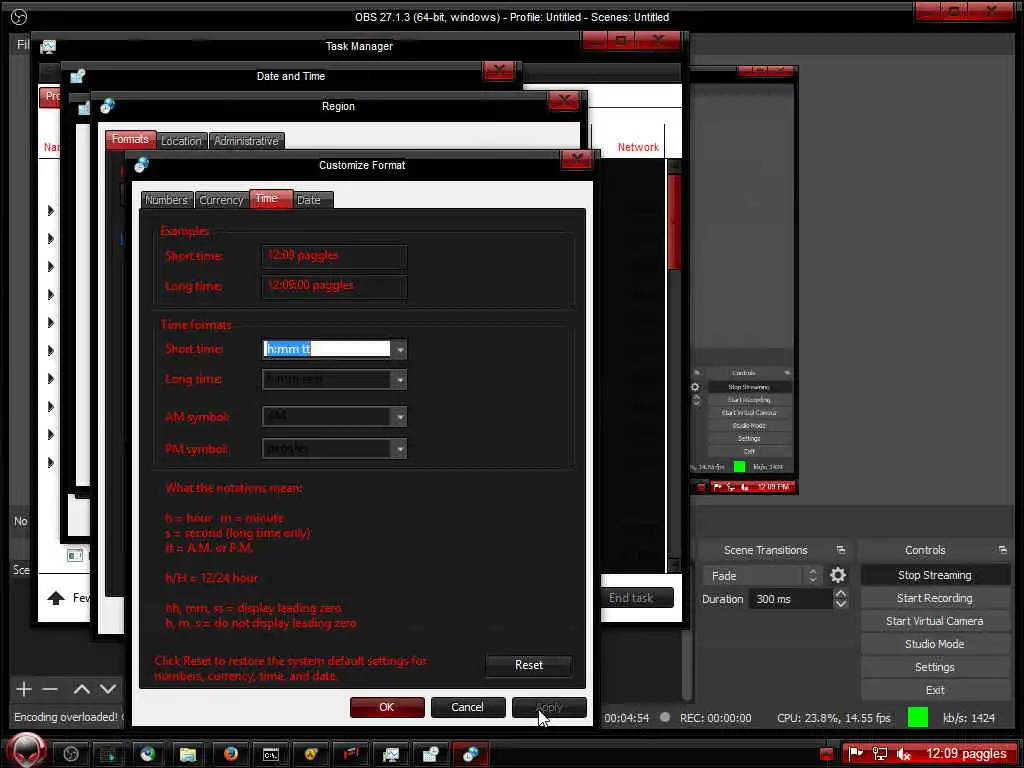
Task: Open Action Center flag tray icon
Action: tap(856, 754)
